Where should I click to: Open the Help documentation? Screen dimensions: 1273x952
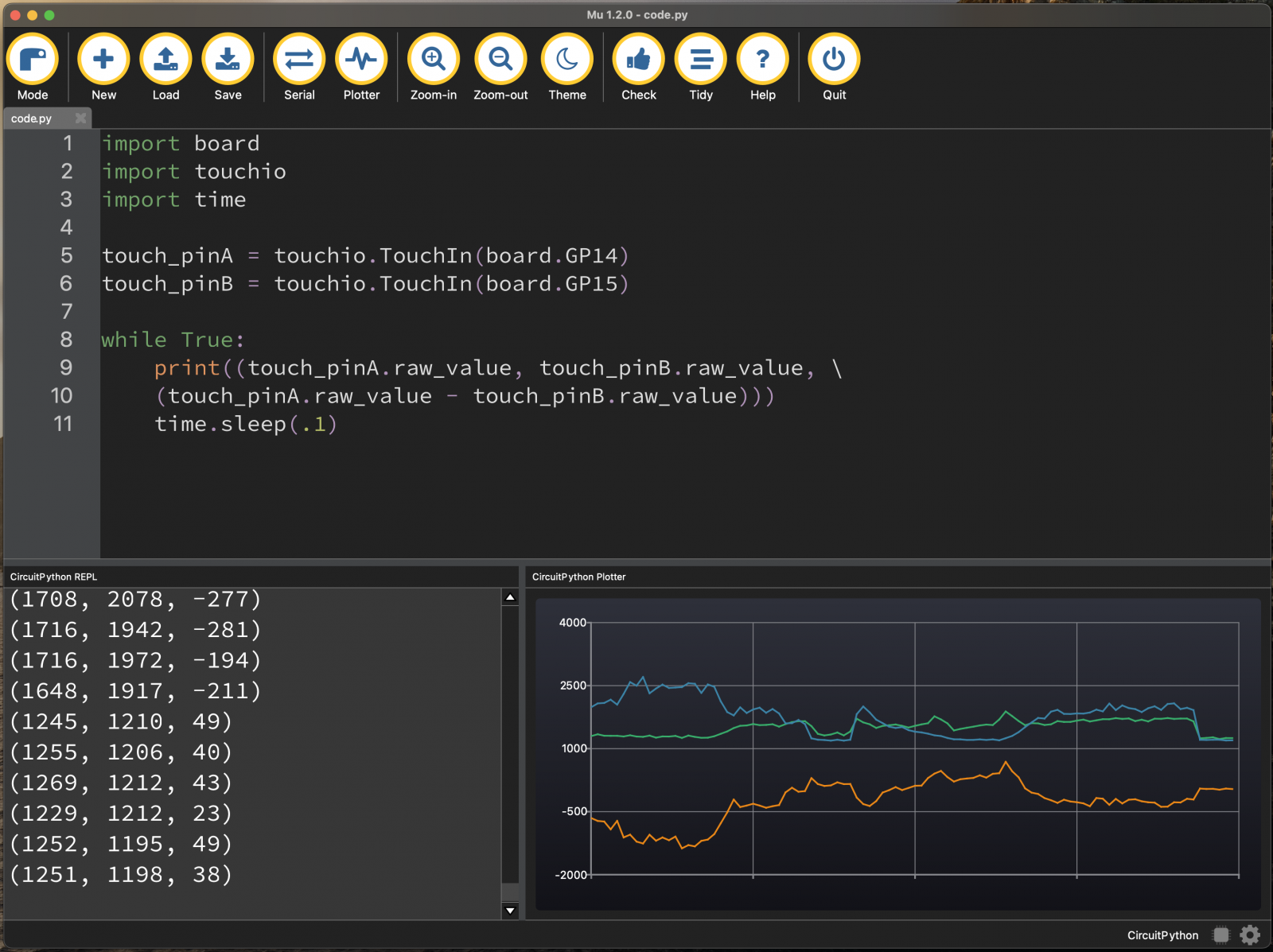click(763, 60)
